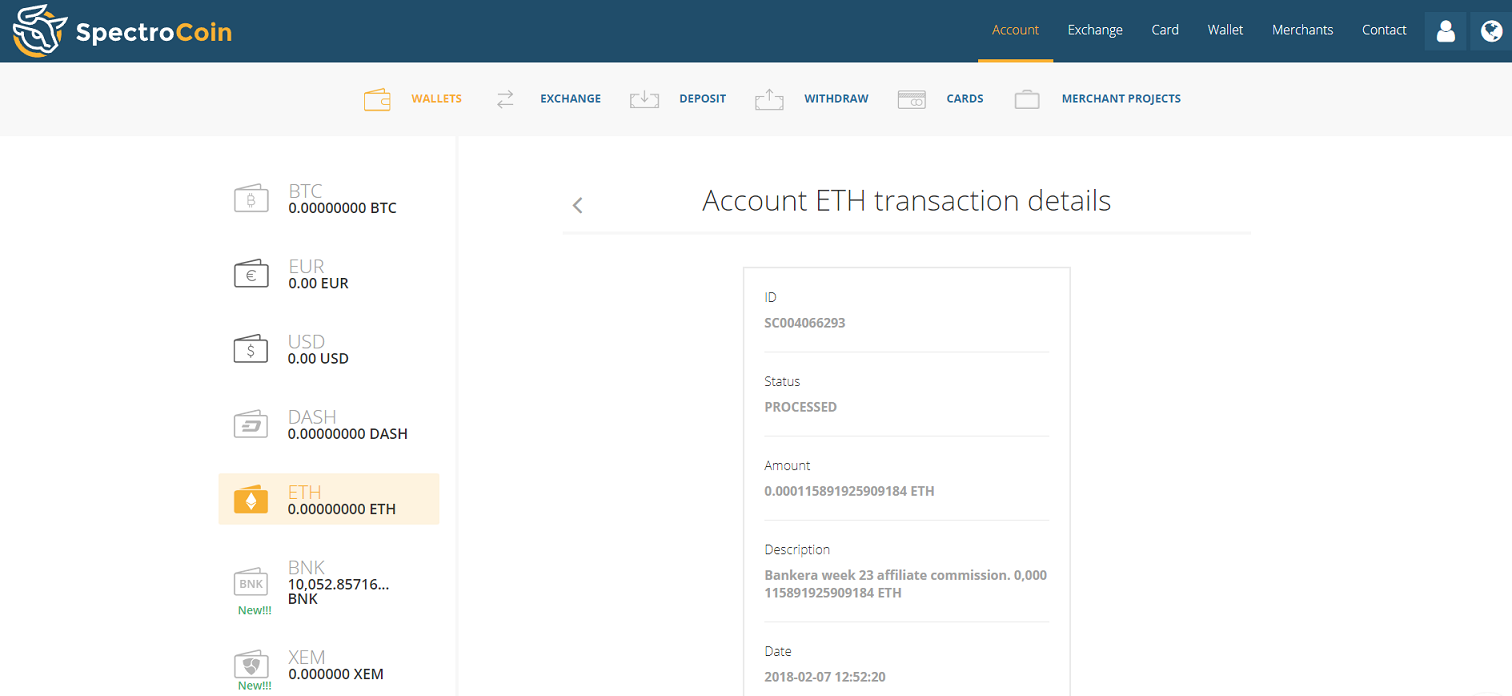Open the EUR wallet label
1512x696 pixels.
coord(306,266)
